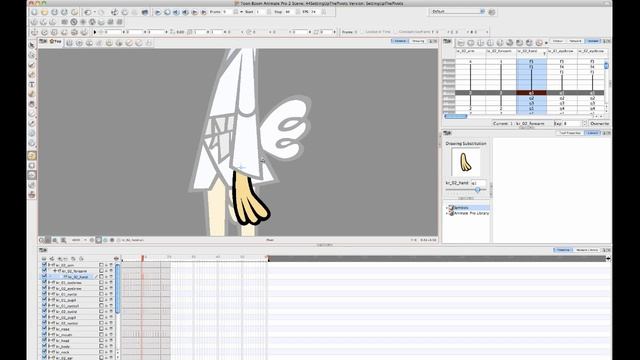Expand the kr_01_pupil layer
The image size is (640, 360).
click(49, 300)
